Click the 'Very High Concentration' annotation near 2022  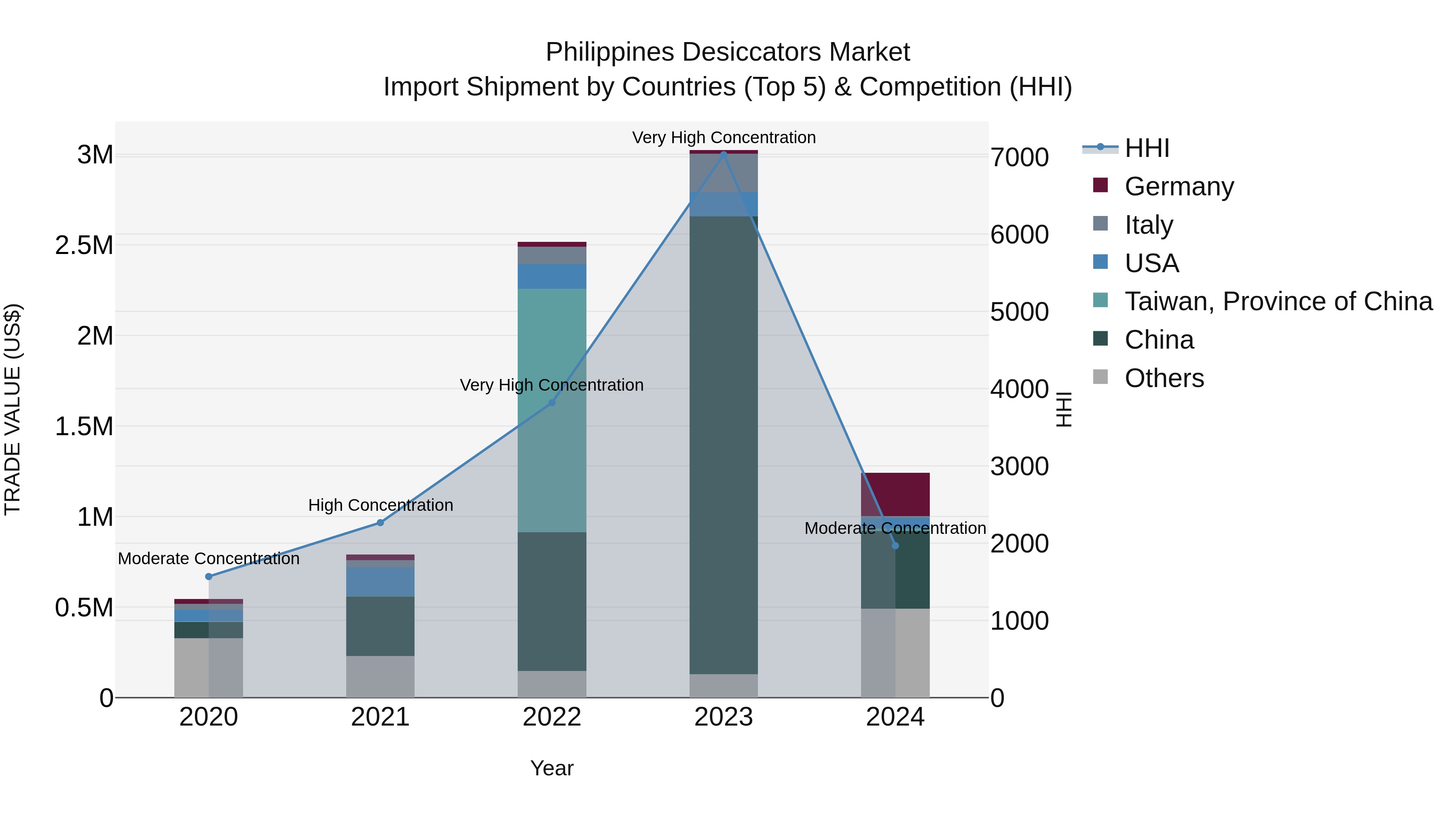click(x=552, y=385)
